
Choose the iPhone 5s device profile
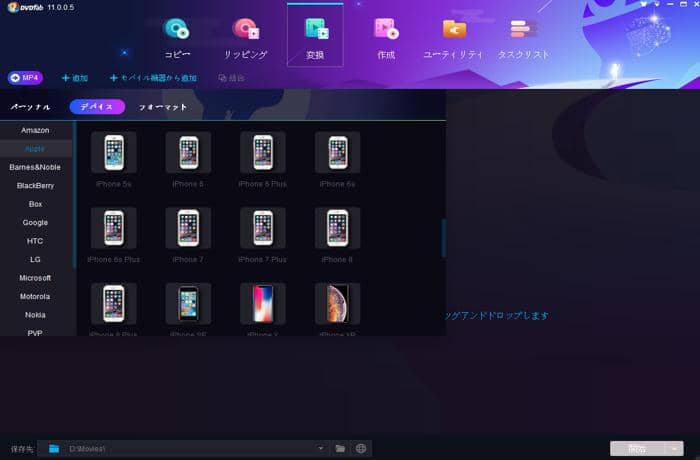click(113, 159)
